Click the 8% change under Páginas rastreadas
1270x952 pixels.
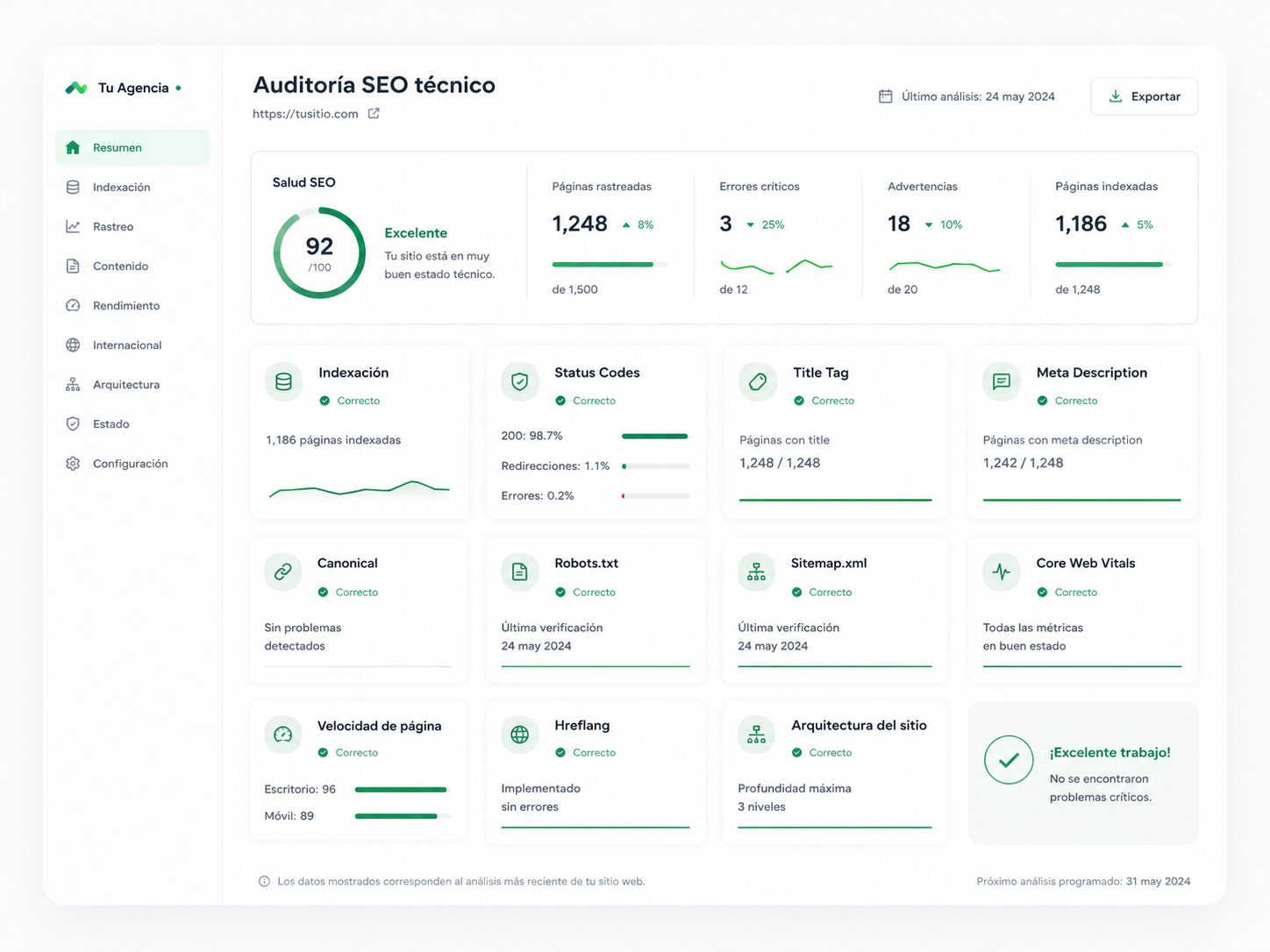(x=639, y=225)
